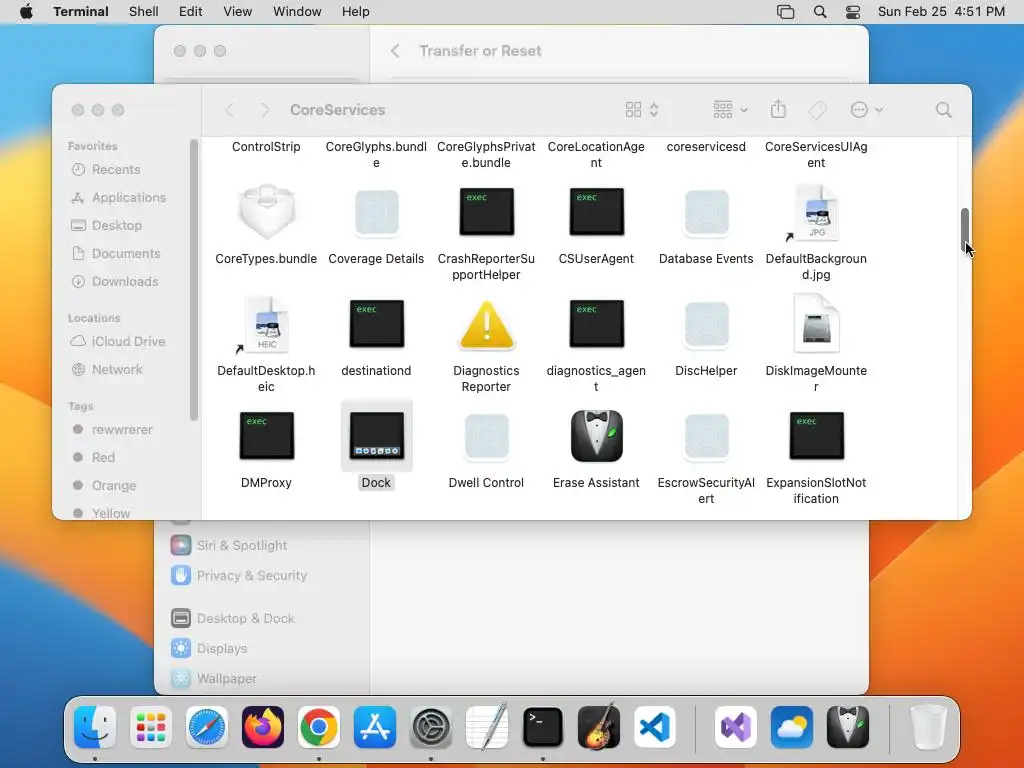Launch Erase Assistant in Finder window
The image size is (1024, 768).
(x=596, y=436)
